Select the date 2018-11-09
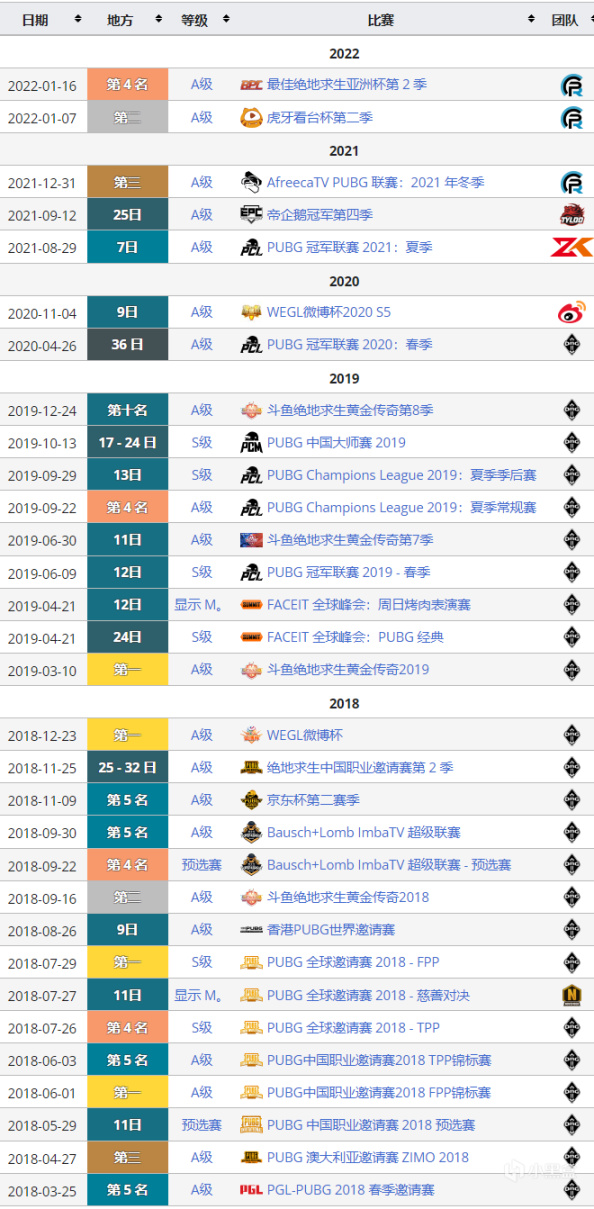Screen dimensions: 594x1209 click(43, 800)
